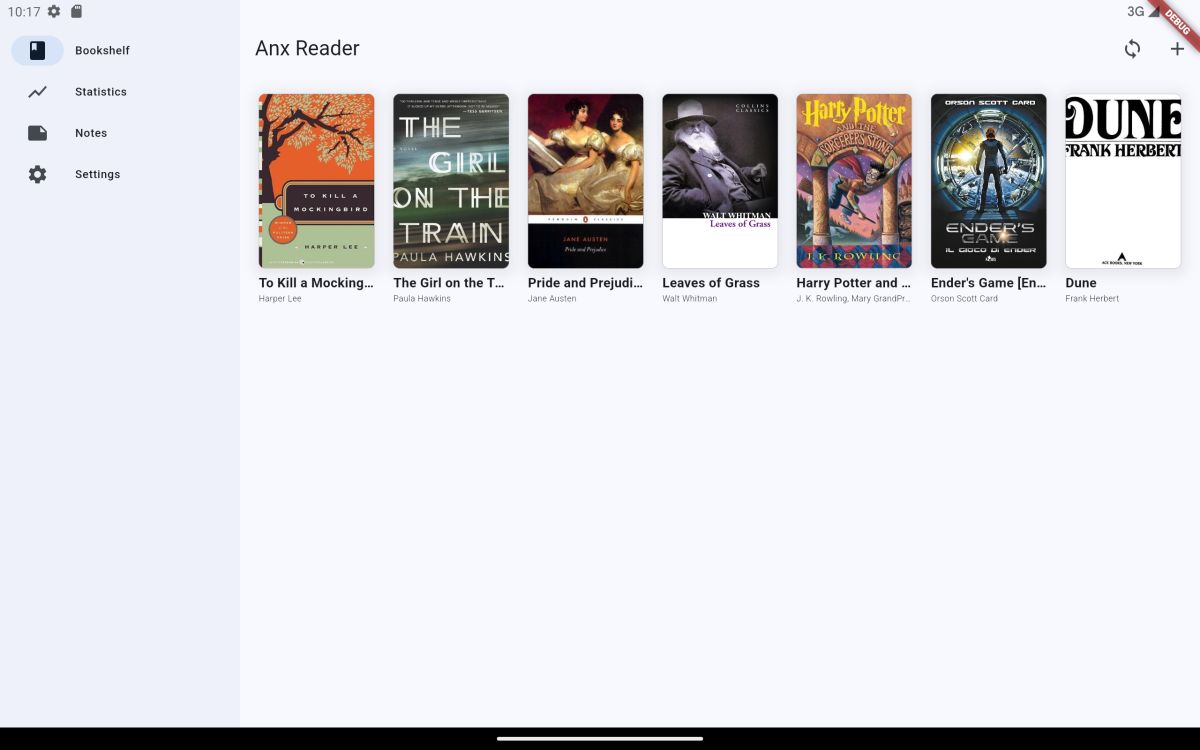The height and width of the screenshot is (750, 1200).
Task: Tap the Android navigation gesture bar
Action: [x=600, y=739]
